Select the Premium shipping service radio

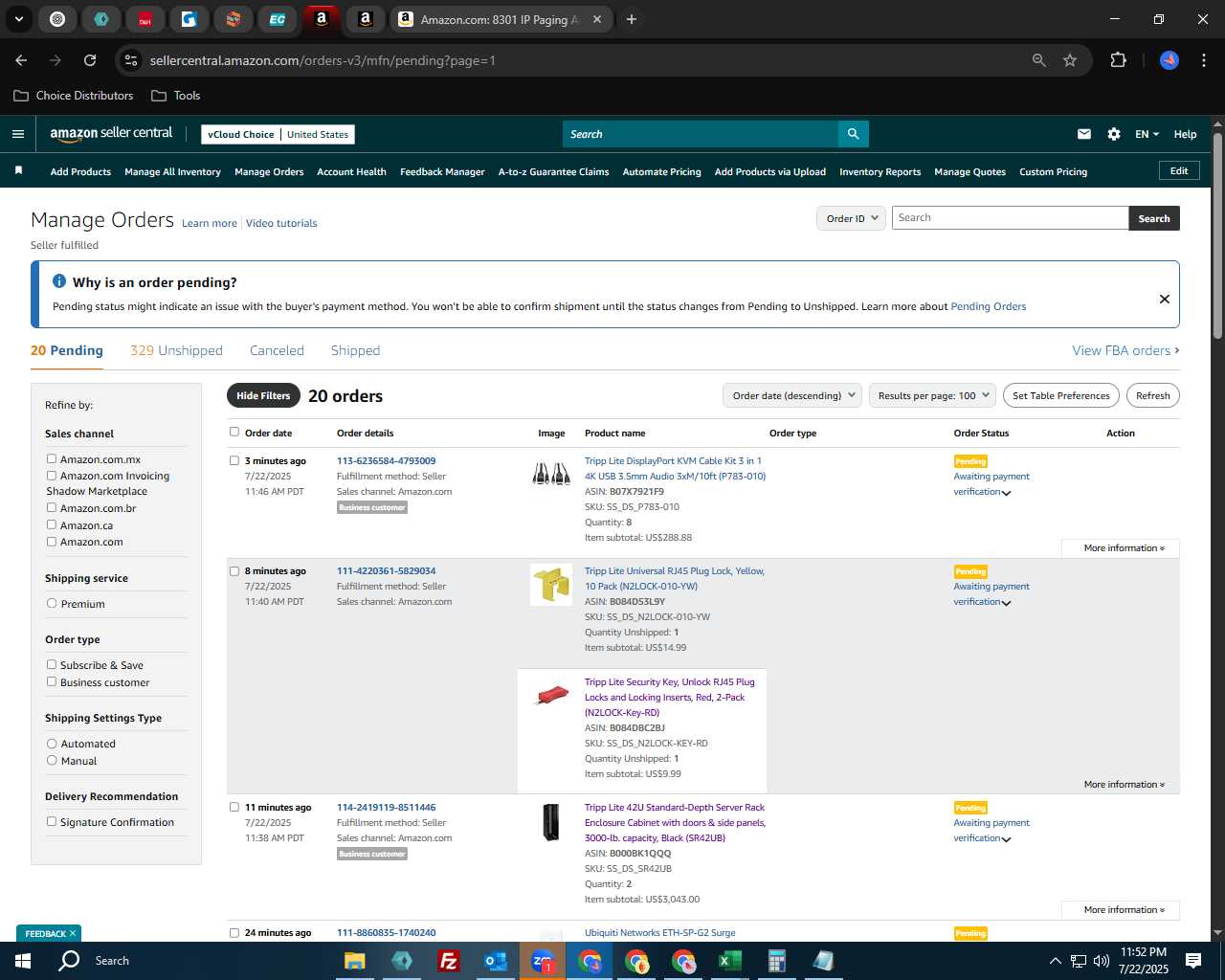52,604
